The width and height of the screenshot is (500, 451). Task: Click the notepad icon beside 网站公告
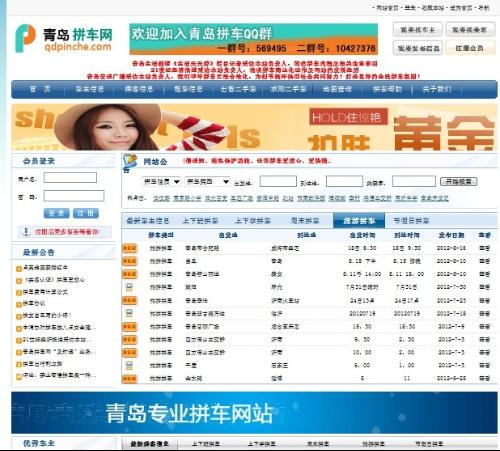pos(130,161)
